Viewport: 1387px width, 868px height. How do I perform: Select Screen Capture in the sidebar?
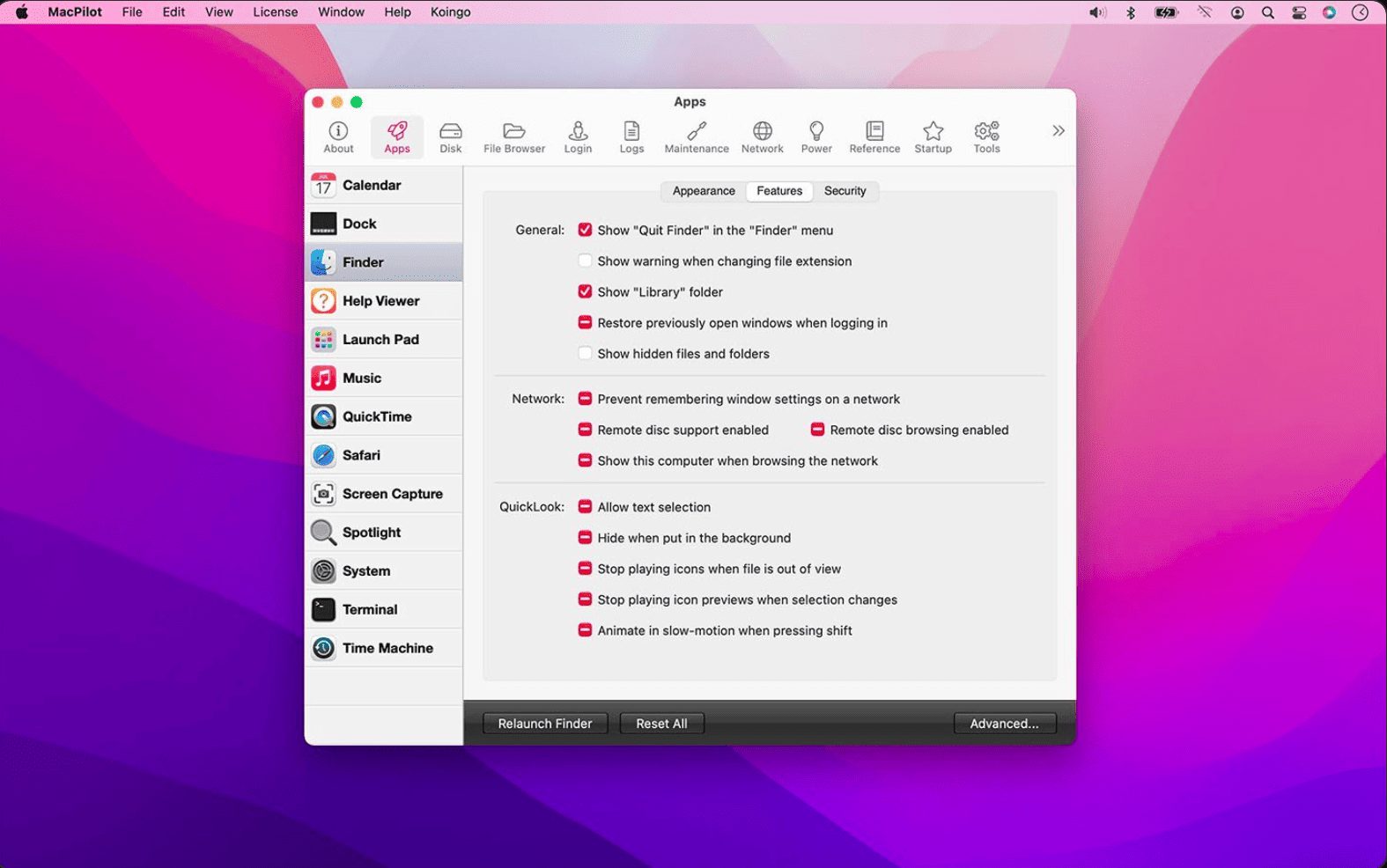pyautogui.click(x=384, y=494)
